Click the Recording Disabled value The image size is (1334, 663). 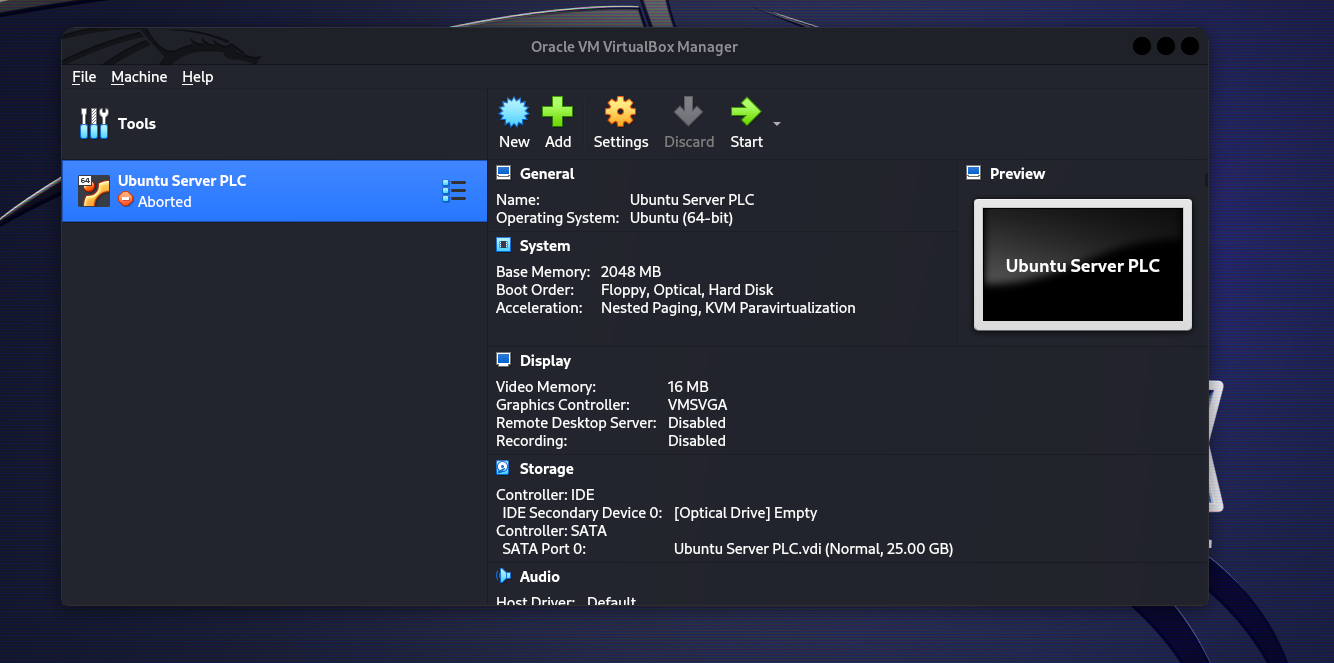(x=697, y=441)
